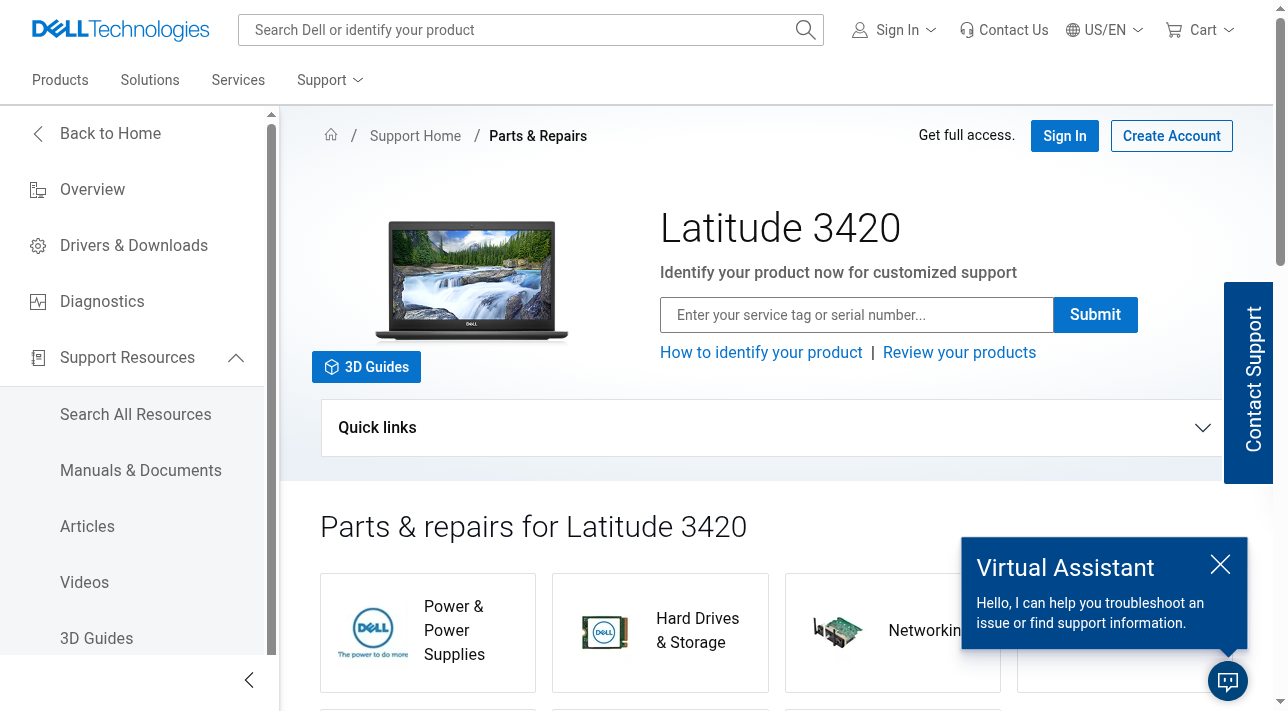The height and width of the screenshot is (711, 1288).
Task: Open the chat bubble assistant icon
Action: 1228,682
